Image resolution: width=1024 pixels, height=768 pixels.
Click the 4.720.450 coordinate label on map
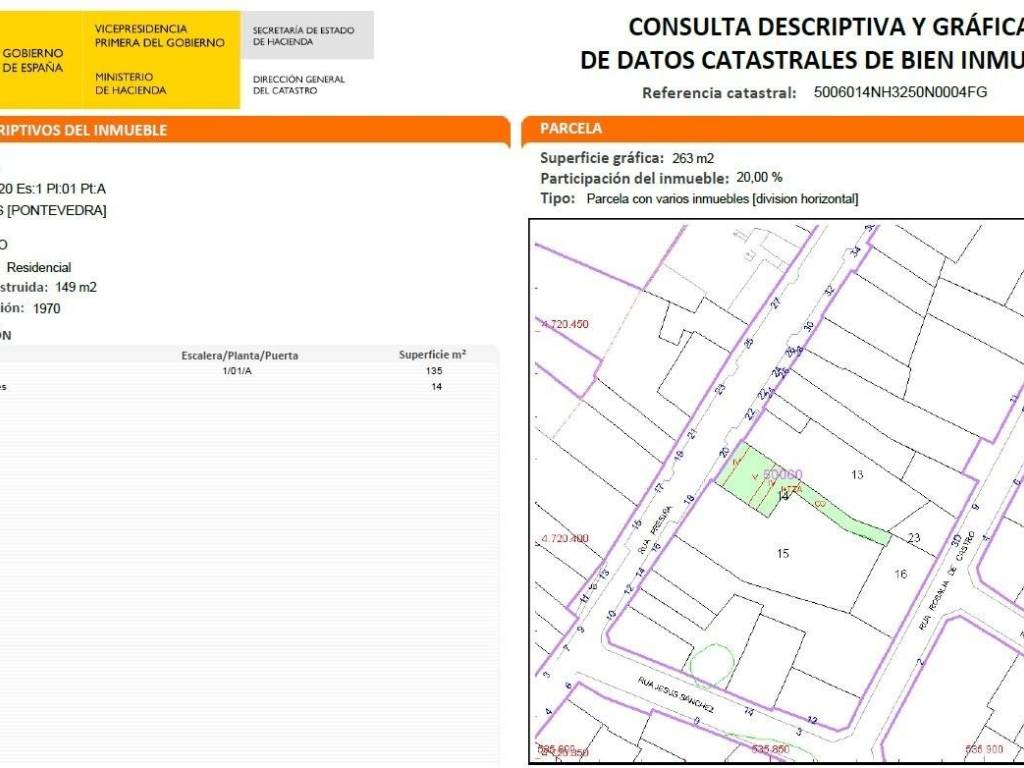565,325
